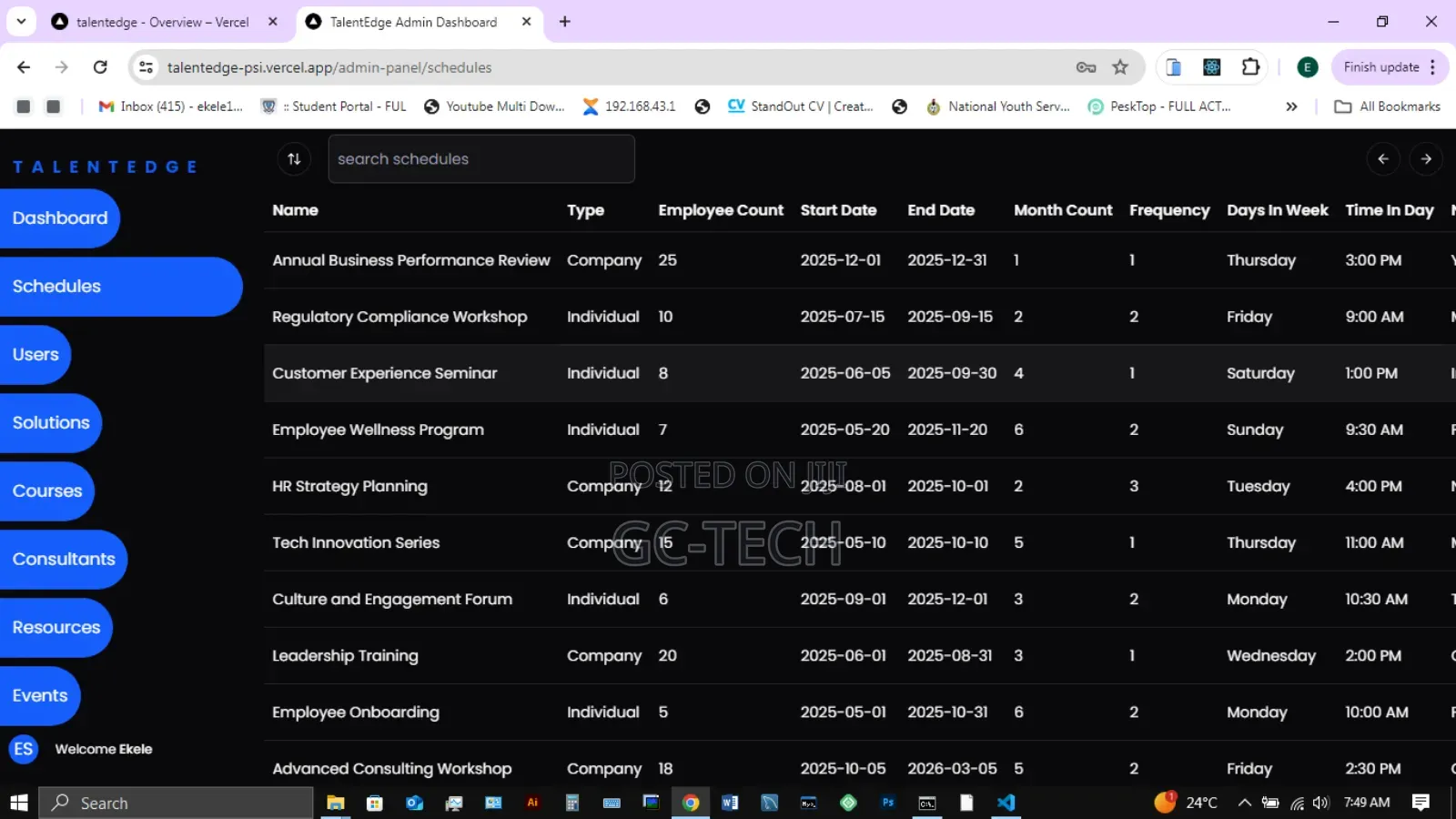
Task: Close the TalentEdge Admin Dashboard tab
Action: point(526,22)
